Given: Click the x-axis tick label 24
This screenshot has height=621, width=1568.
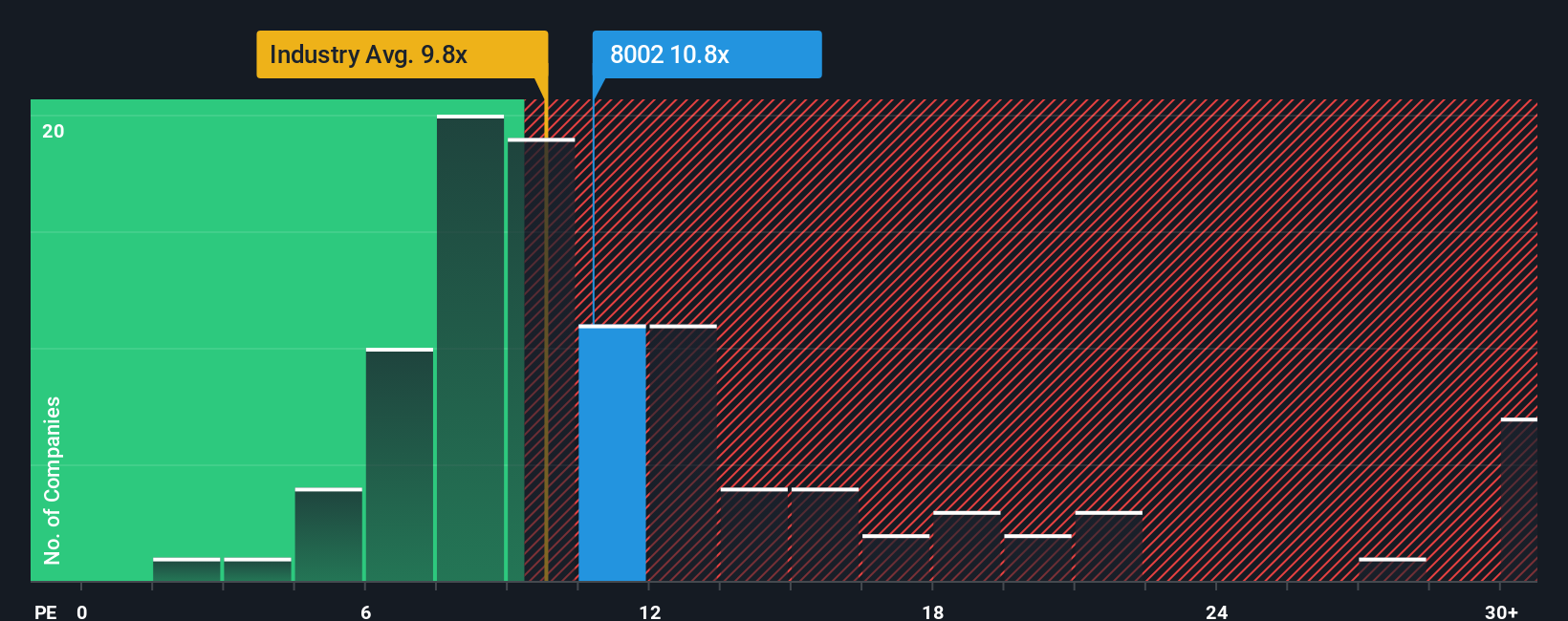Looking at the screenshot, I should pos(1216,611).
